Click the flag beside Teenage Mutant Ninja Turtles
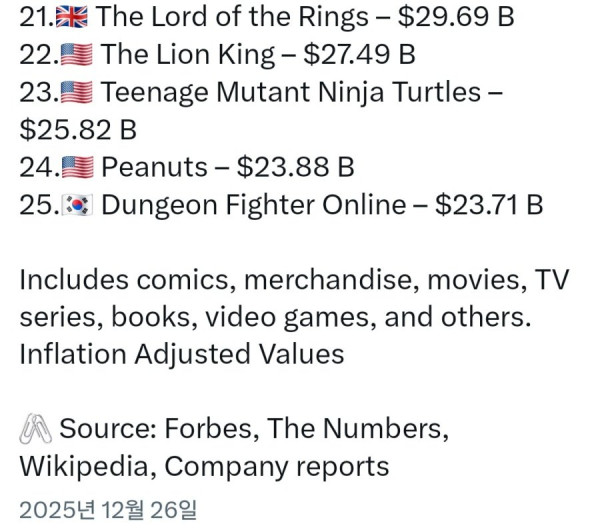Screen dimensions: 600x532 pyautogui.click(x=78, y=93)
